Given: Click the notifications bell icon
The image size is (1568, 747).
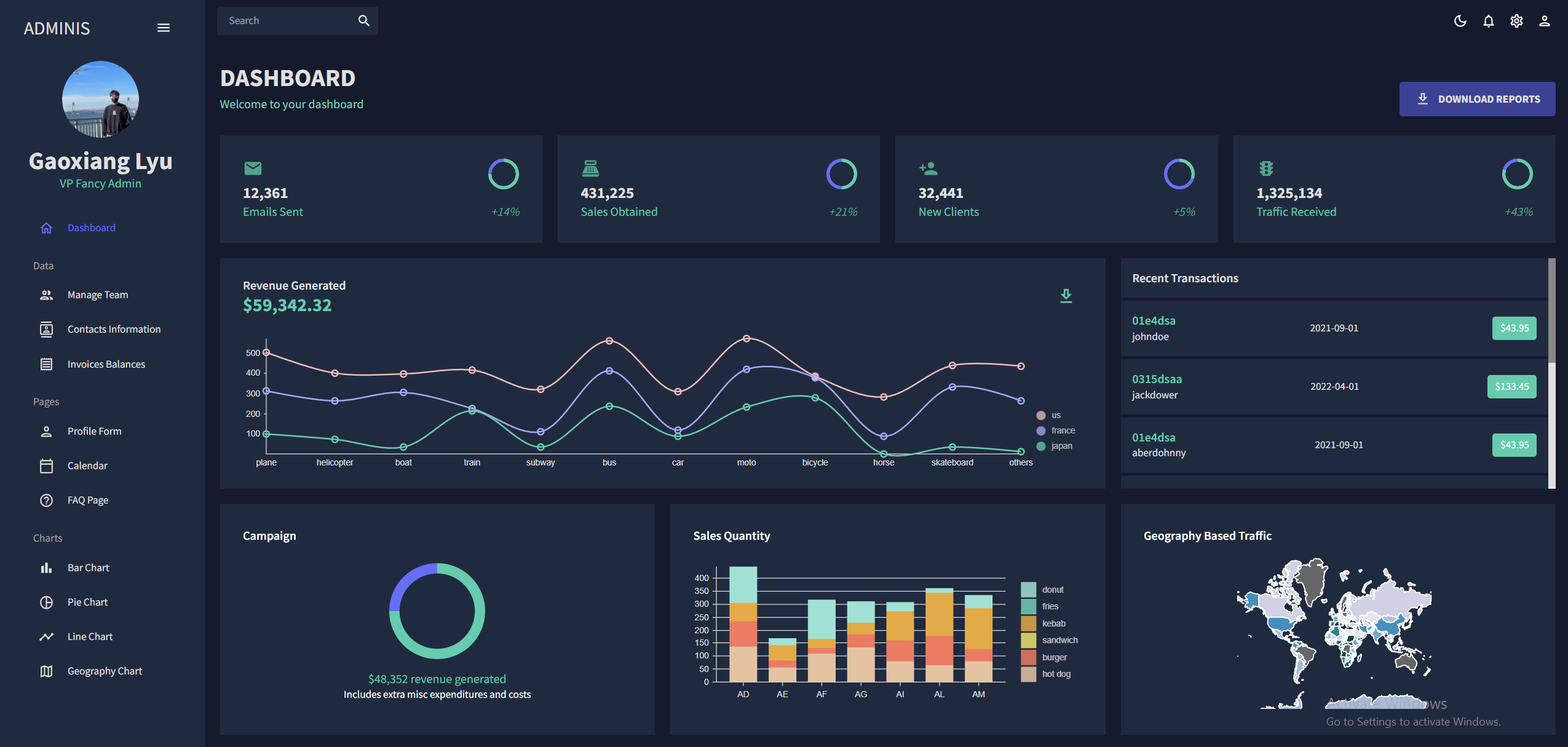Looking at the screenshot, I should 1488,20.
